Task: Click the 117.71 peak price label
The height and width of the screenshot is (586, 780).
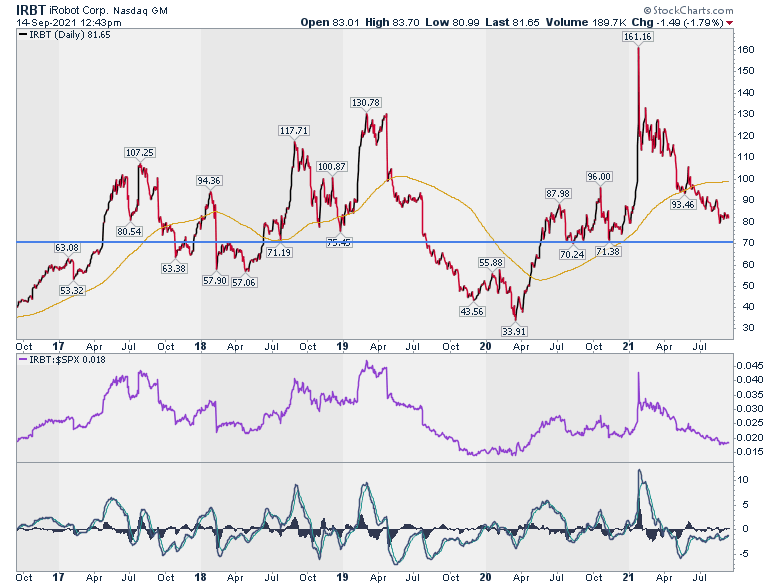Action: (294, 131)
